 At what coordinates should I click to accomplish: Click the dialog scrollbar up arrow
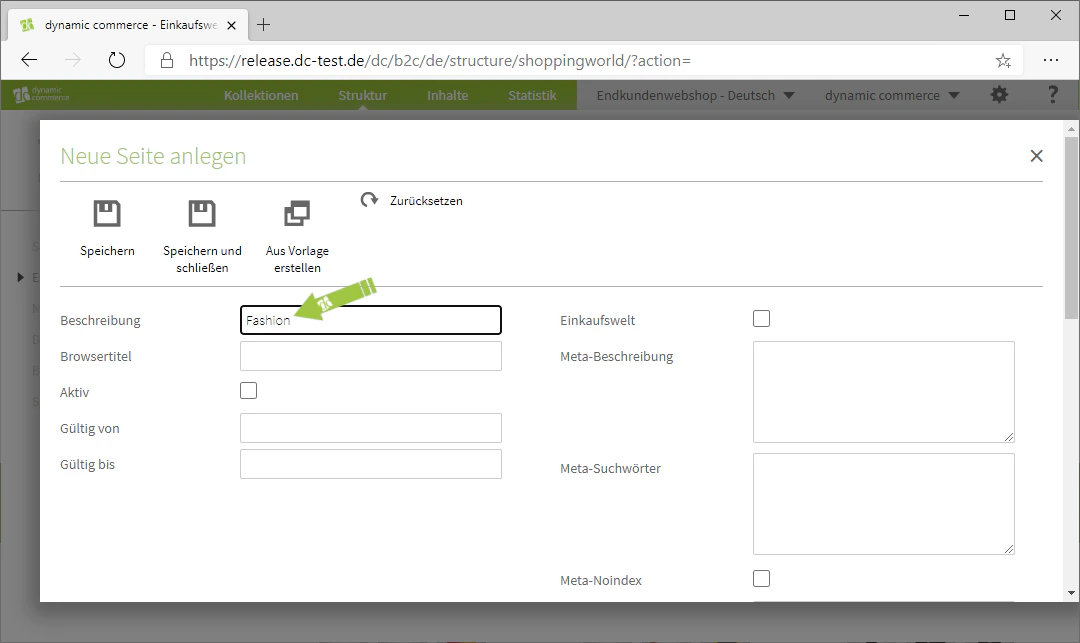click(x=1071, y=129)
